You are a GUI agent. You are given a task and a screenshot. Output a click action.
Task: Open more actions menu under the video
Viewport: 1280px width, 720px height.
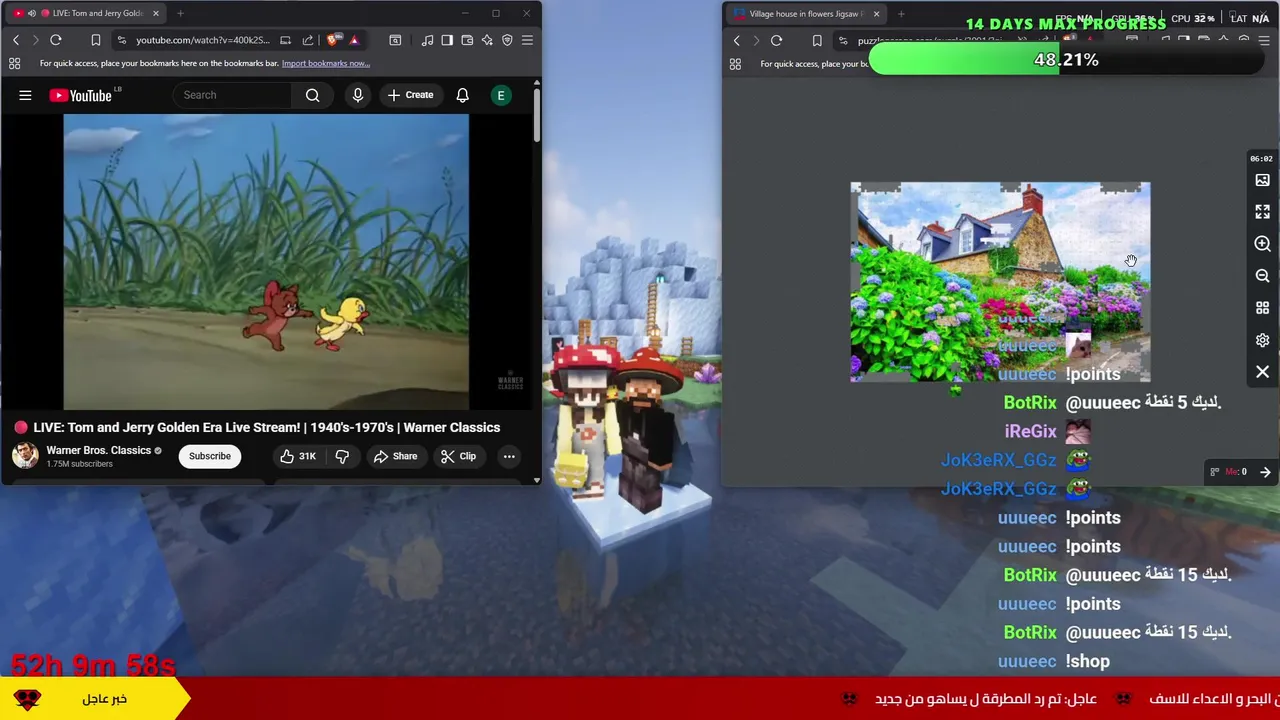[509, 456]
